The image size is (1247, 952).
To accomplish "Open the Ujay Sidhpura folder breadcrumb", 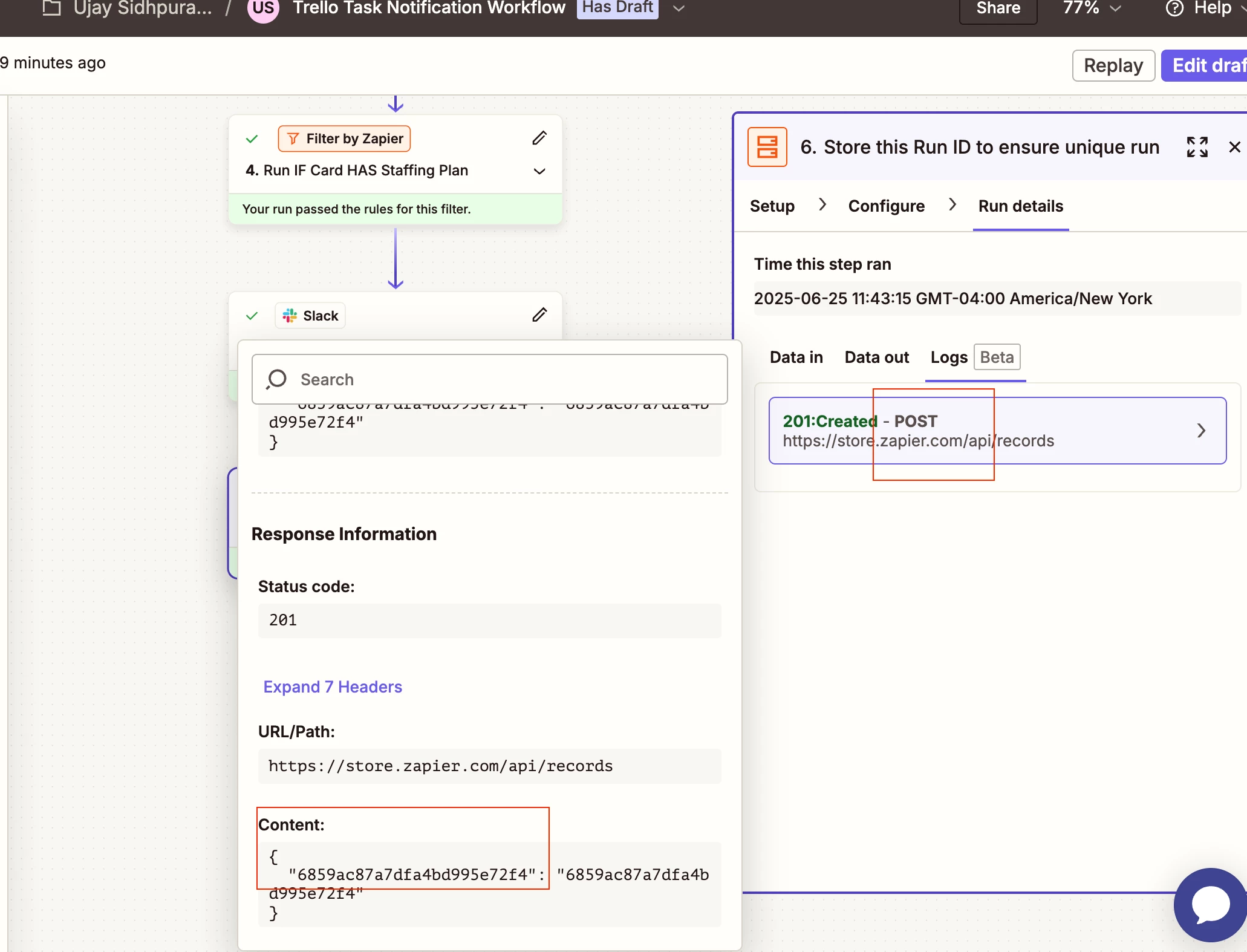I will 143,8.
